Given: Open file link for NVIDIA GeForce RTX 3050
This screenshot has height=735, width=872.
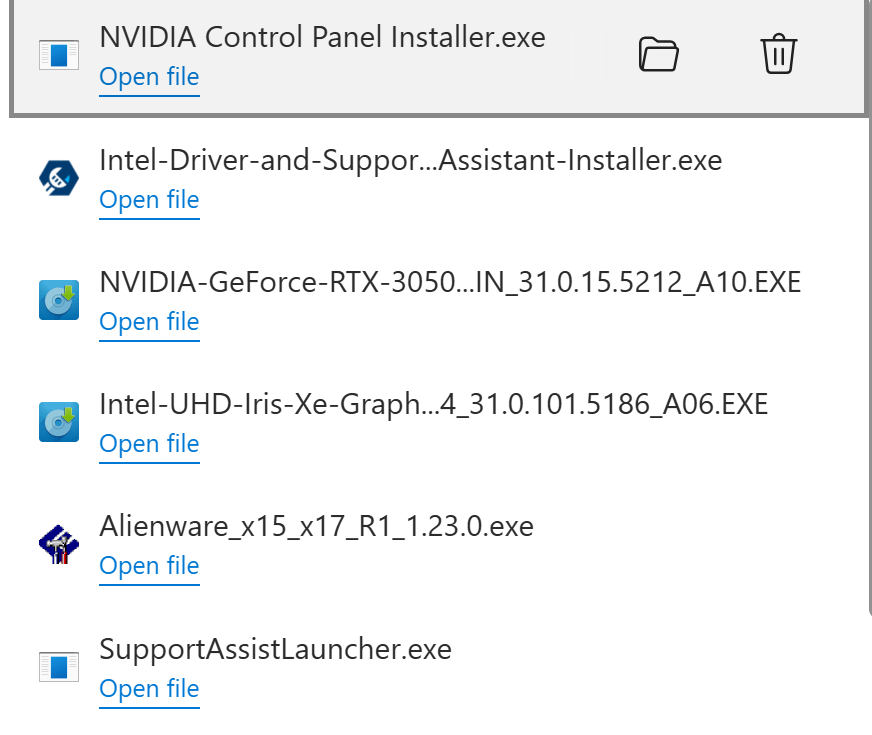Looking at the screenshot, I should [150, 322].
